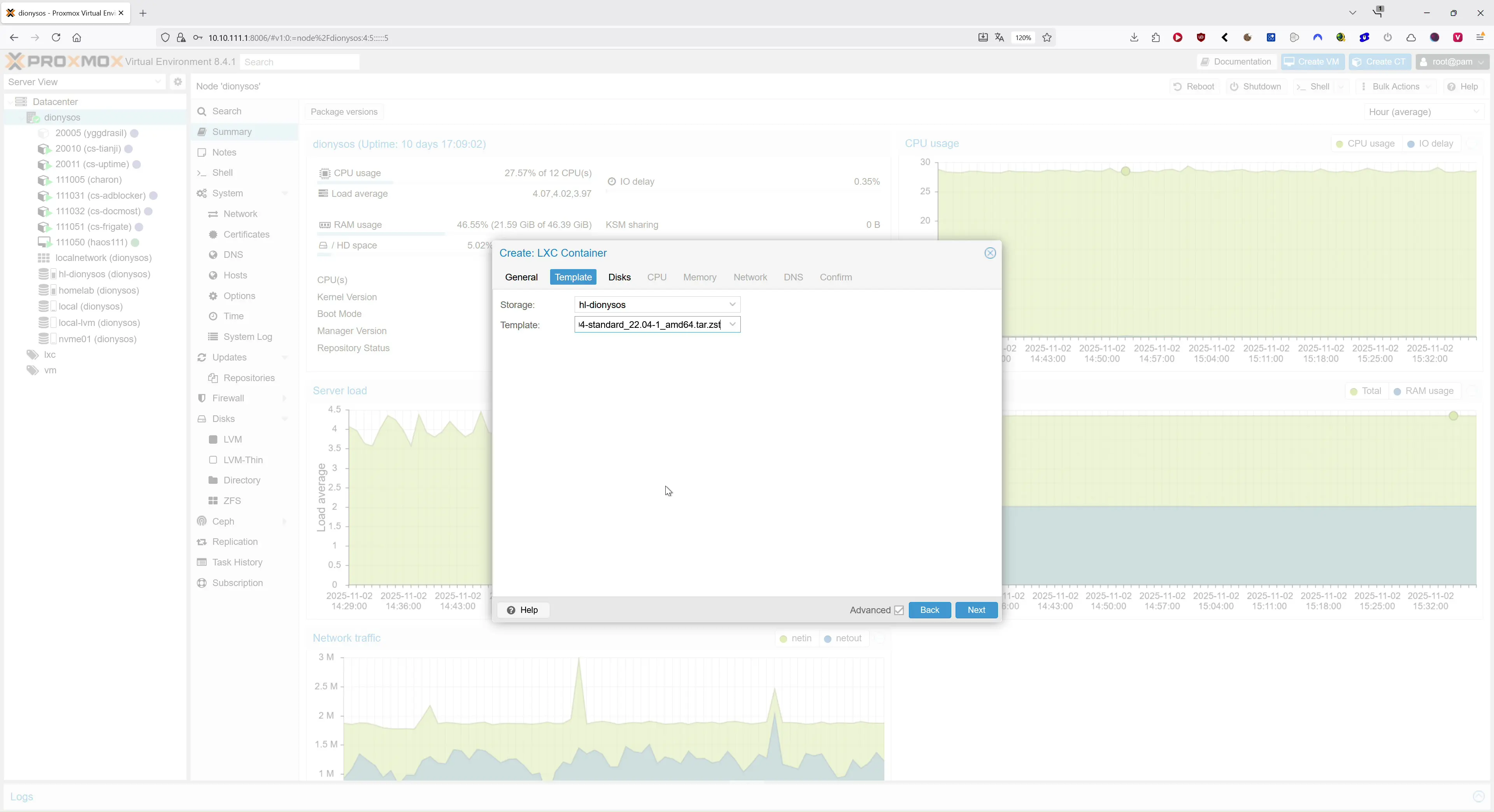Click the gear icon next to Server View
Image resolution: width=1494 pixels, height=812 pixels.
177,82
